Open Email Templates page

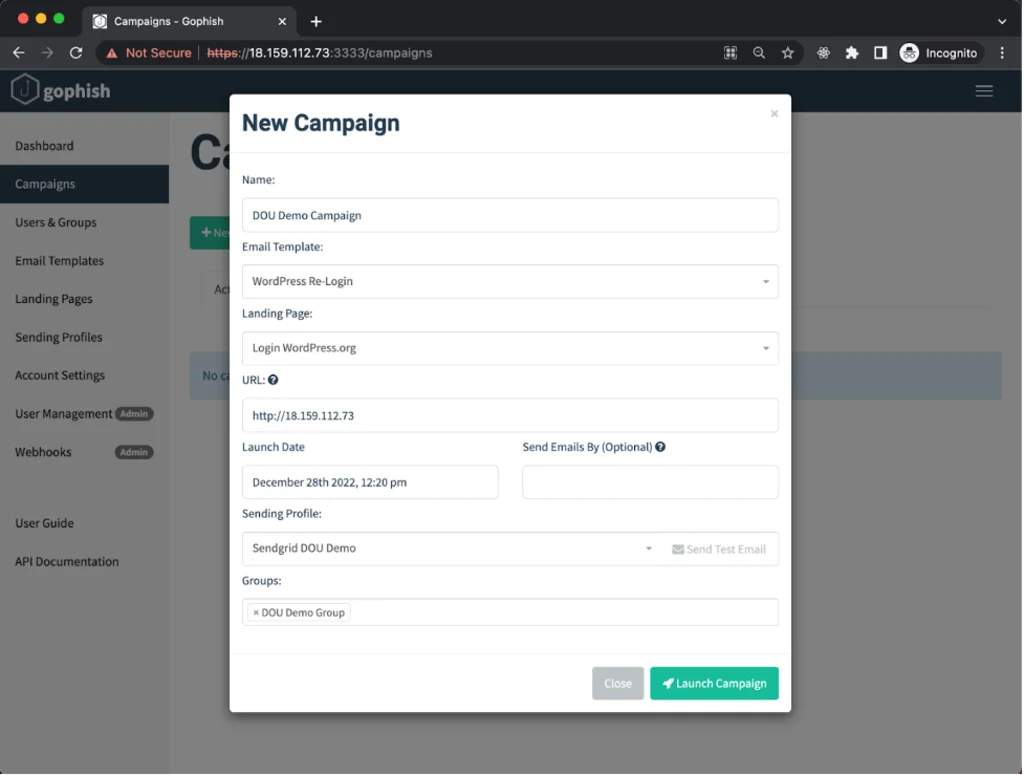point(59,261)
